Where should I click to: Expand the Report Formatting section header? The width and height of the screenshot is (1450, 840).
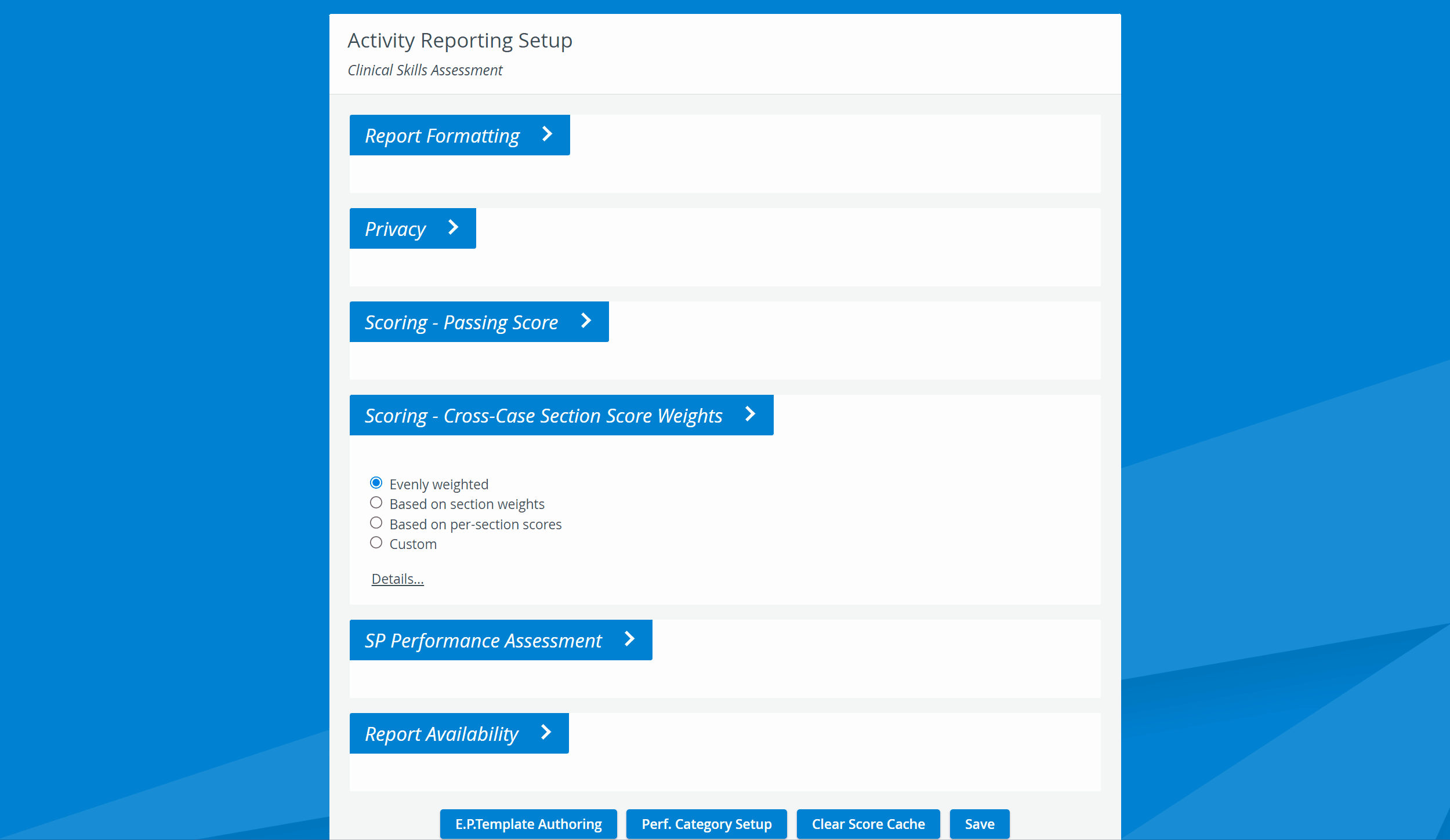[x=459, y=135]
